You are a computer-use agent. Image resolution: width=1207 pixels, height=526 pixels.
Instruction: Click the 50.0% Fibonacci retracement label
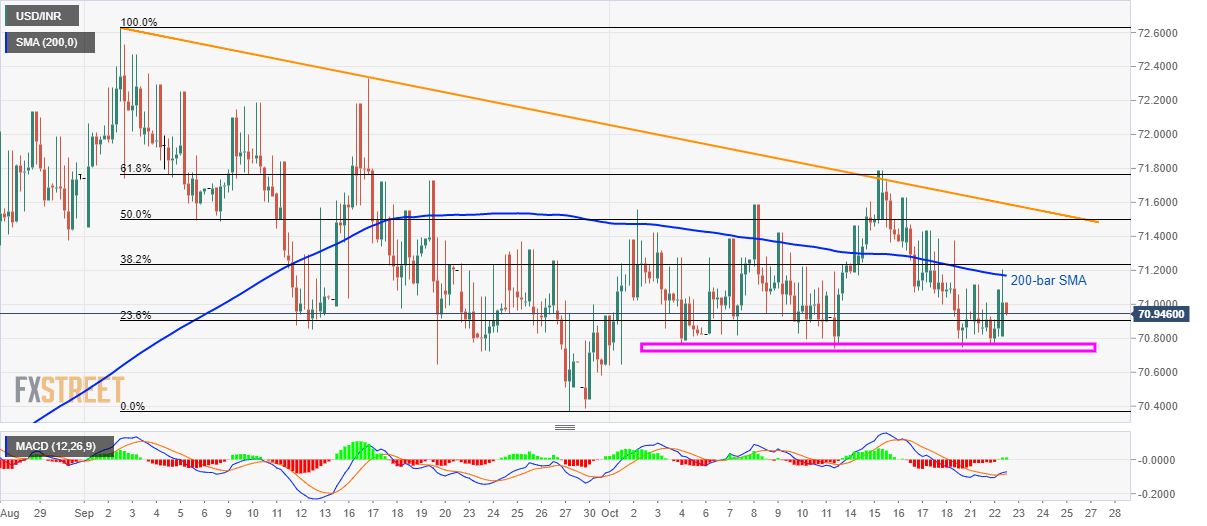click(135, 213)
